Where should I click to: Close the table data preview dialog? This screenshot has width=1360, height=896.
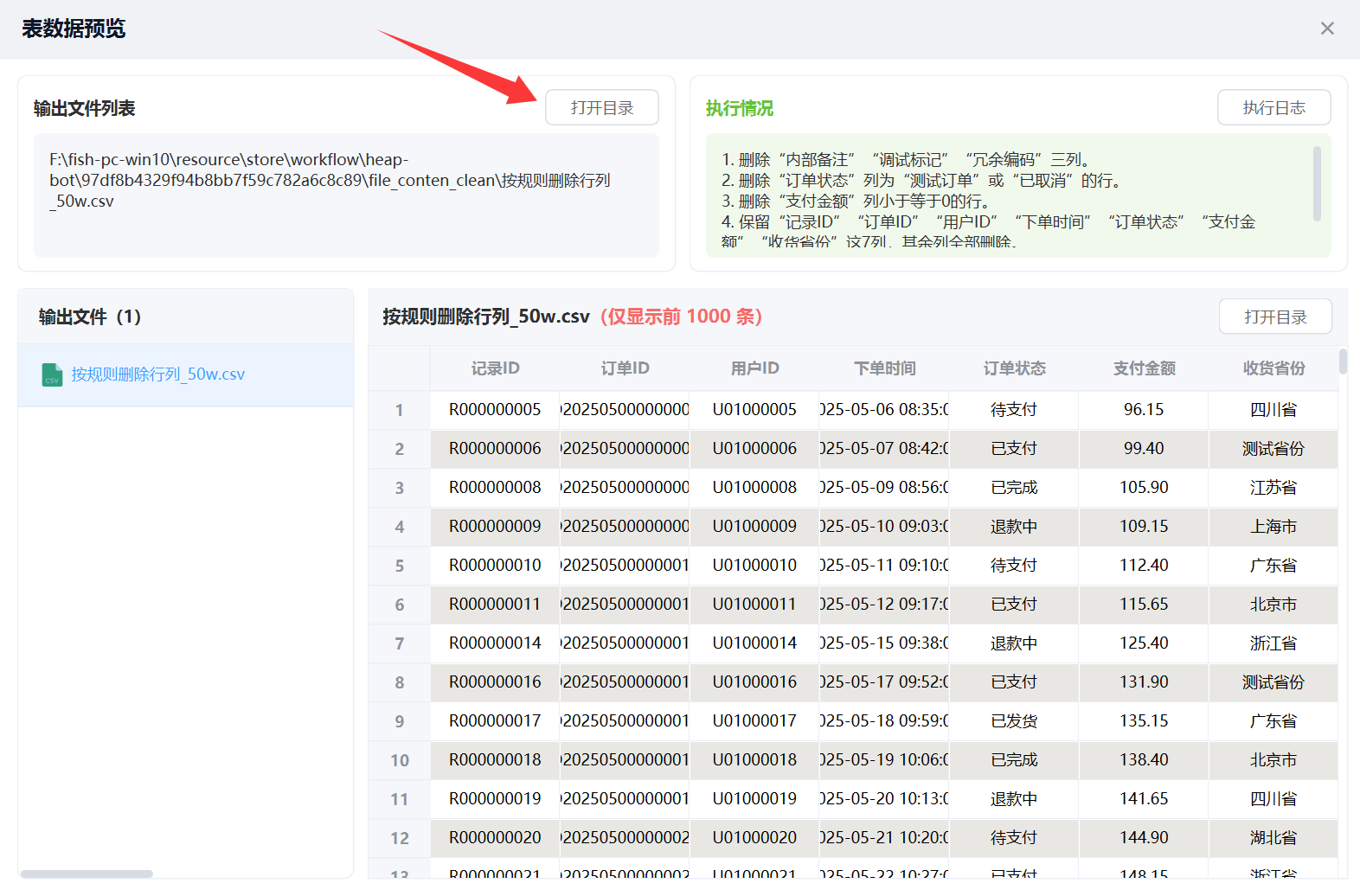point(1327,29)
